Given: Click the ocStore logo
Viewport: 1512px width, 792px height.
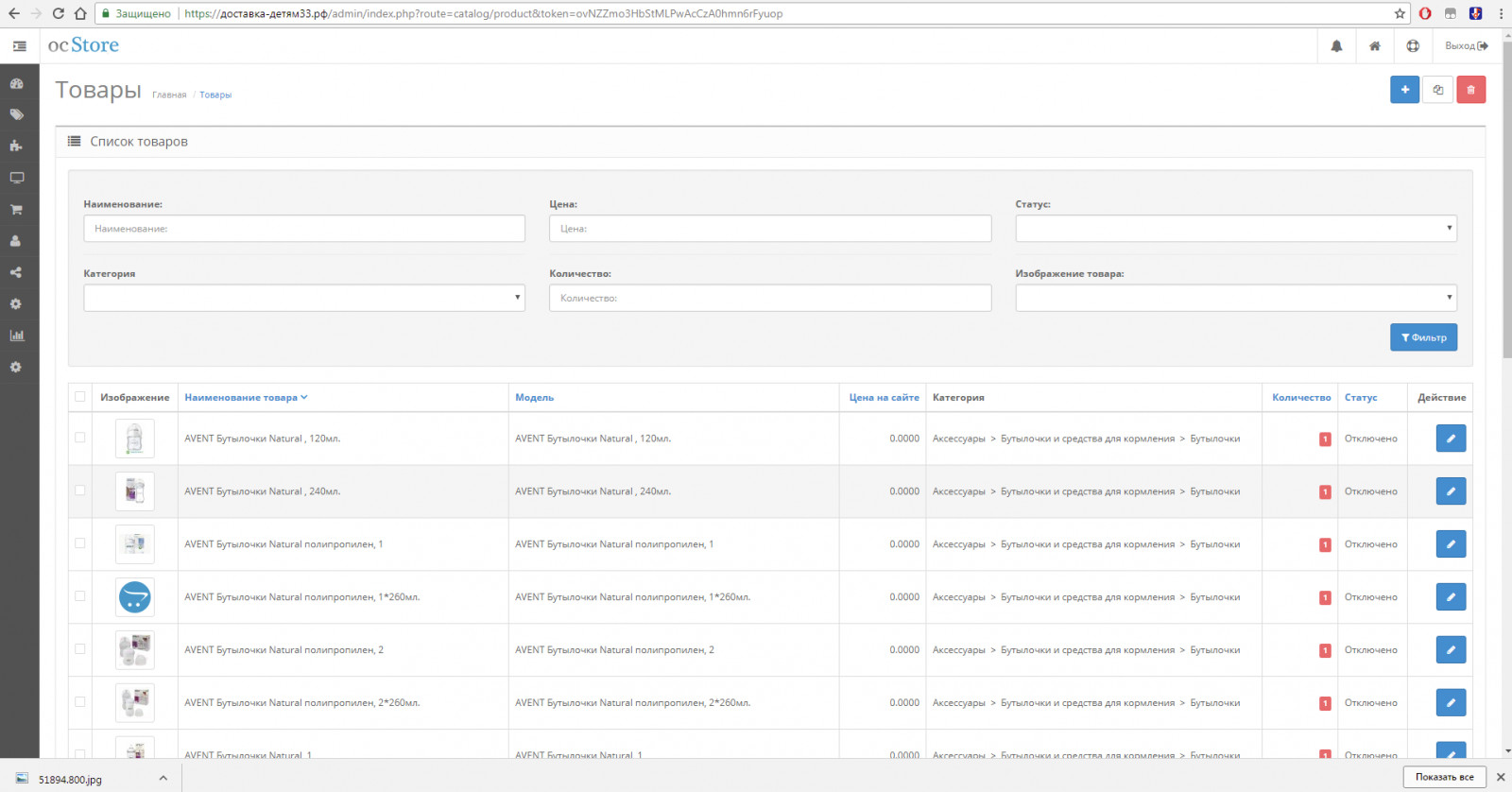Looking at the screenshot, I should tap(83, 45).
